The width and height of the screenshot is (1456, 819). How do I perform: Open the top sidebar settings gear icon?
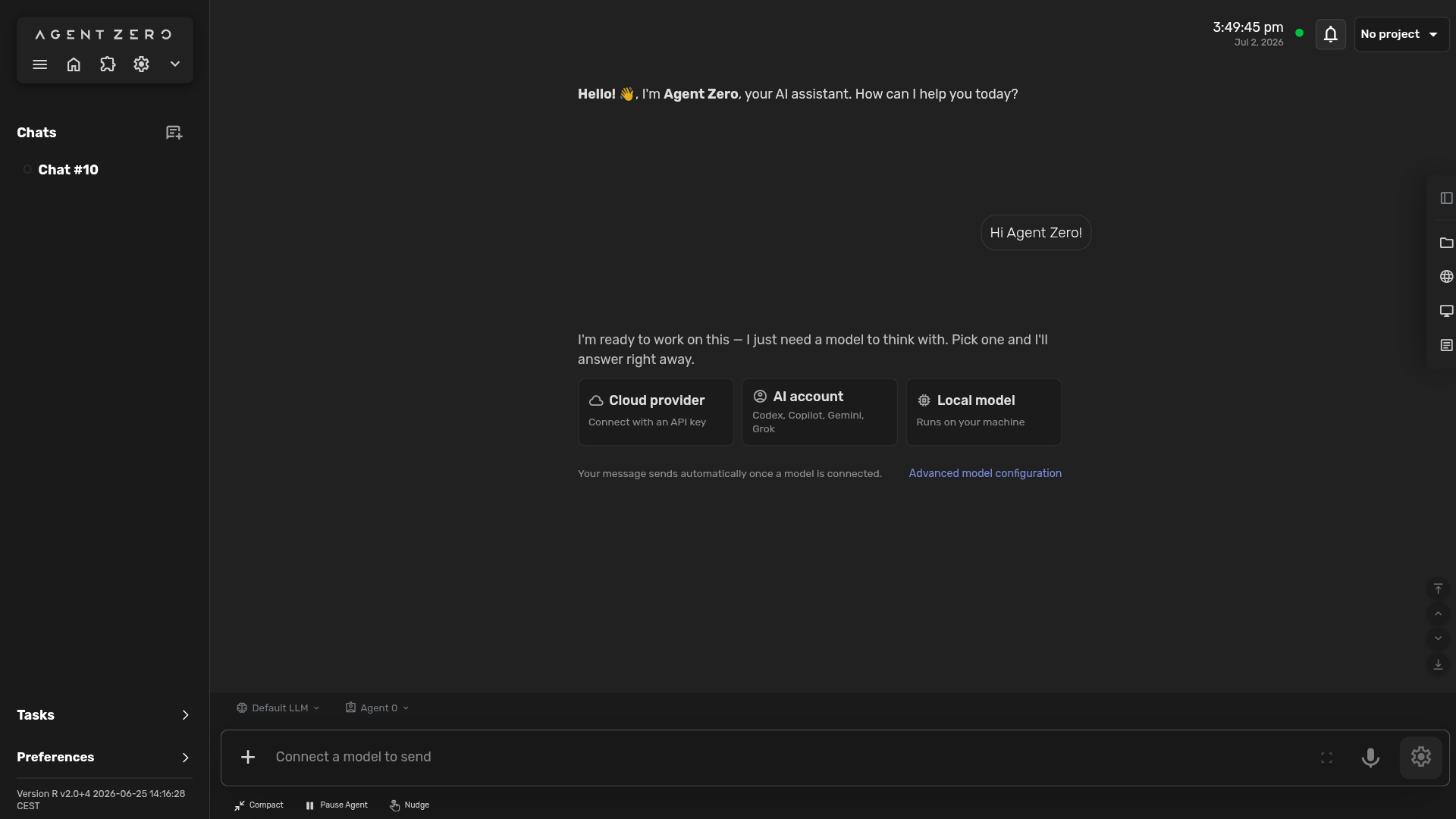click(141, 64)
